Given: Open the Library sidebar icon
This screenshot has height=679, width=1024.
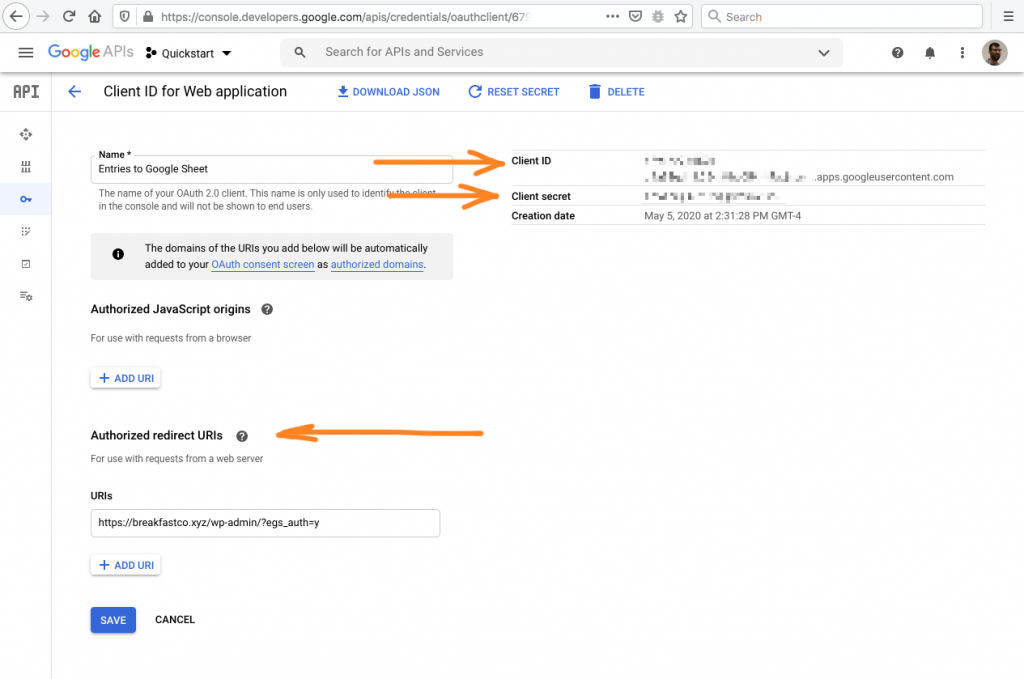Looking at the screenshot, I should (26, 166).
